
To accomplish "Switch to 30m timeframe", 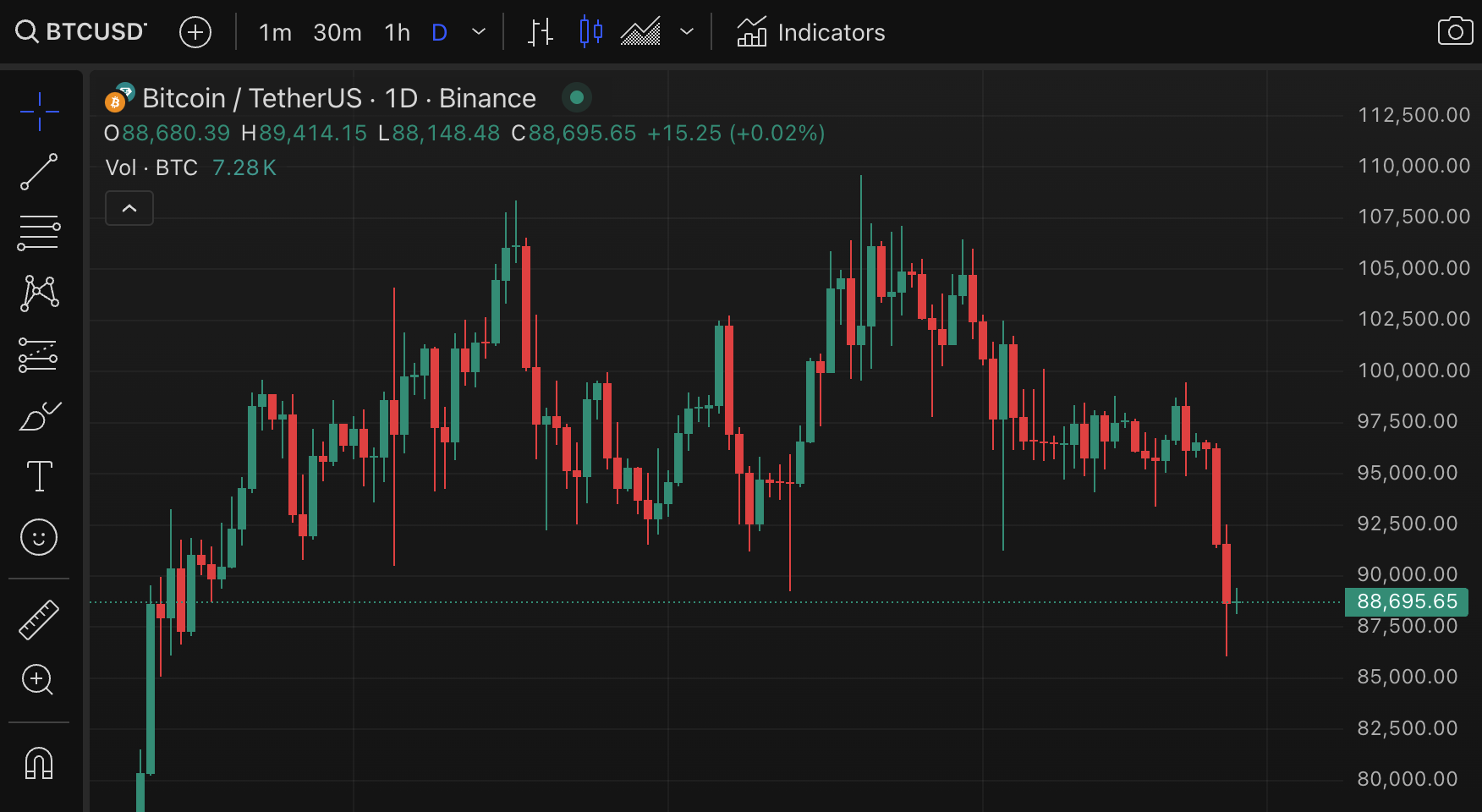I will (x=338, y=32).
